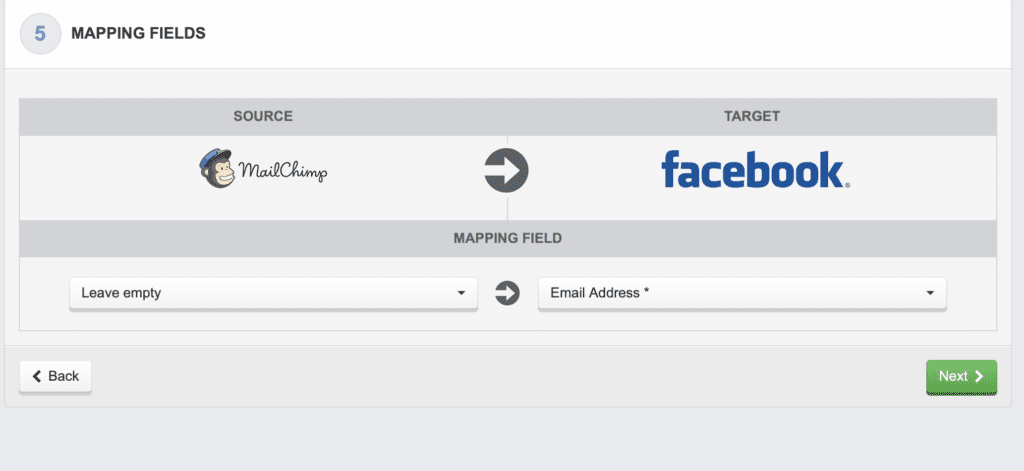The height and width of the screenshot is (471, 1024).
Task: Click the small arrow between mapping dropdowns
Action: (x=507, y=293)
